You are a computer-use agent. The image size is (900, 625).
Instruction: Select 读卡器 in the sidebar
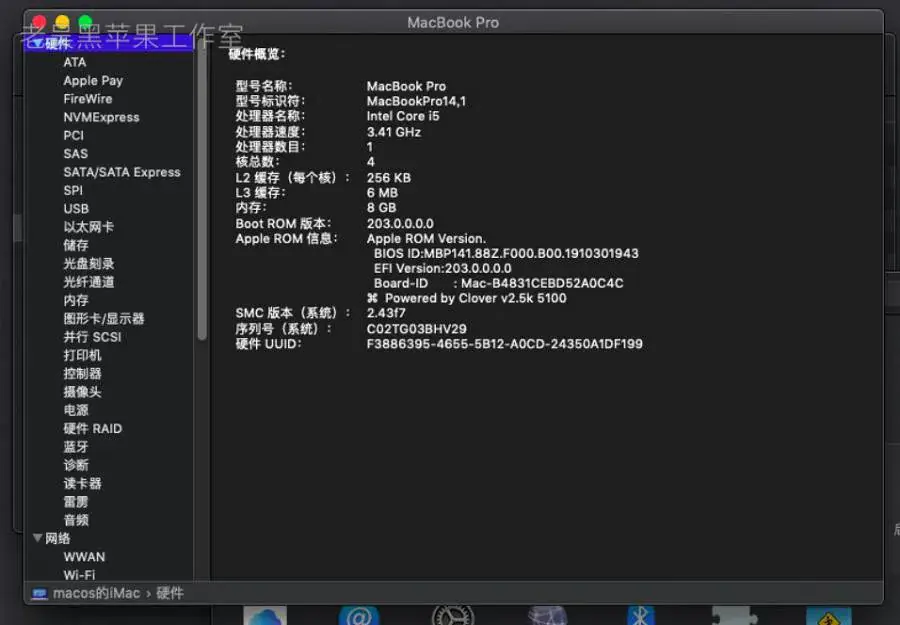[82, 483]
